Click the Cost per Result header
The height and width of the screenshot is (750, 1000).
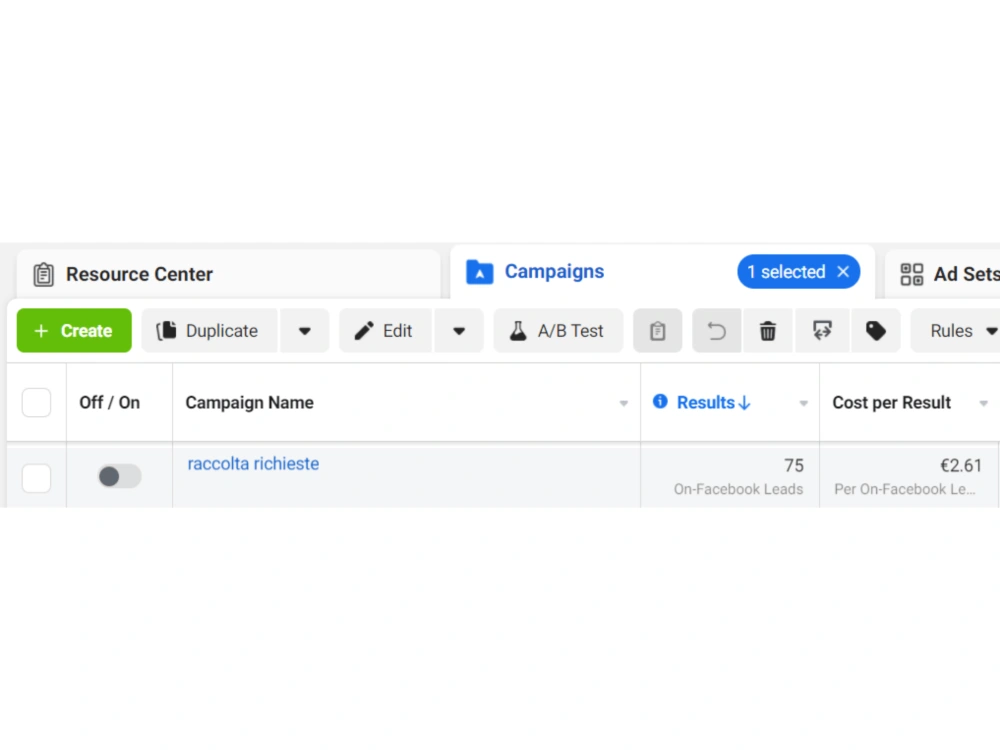tap(891, 402)
